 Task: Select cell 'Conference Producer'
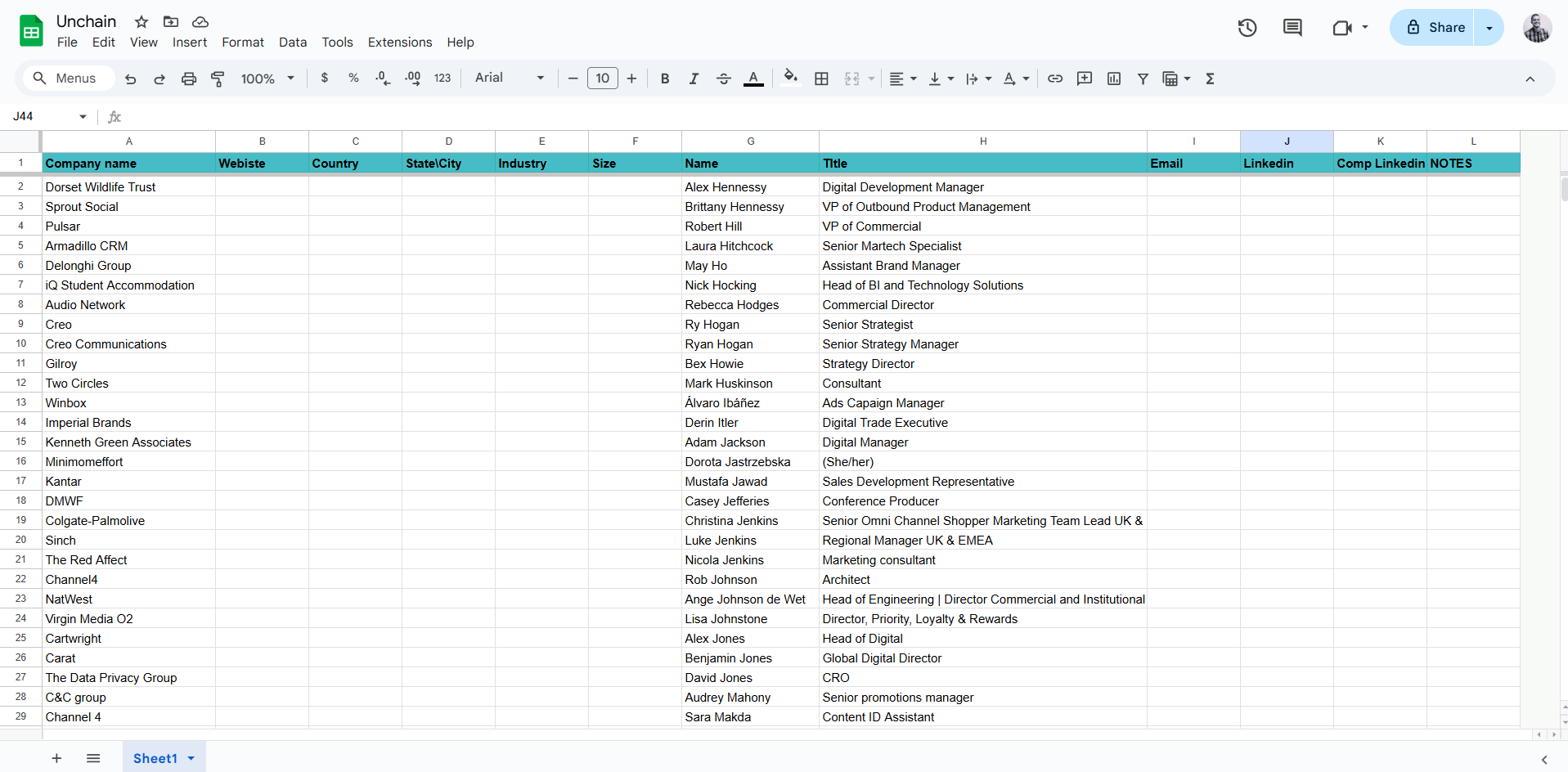[983, 501]
